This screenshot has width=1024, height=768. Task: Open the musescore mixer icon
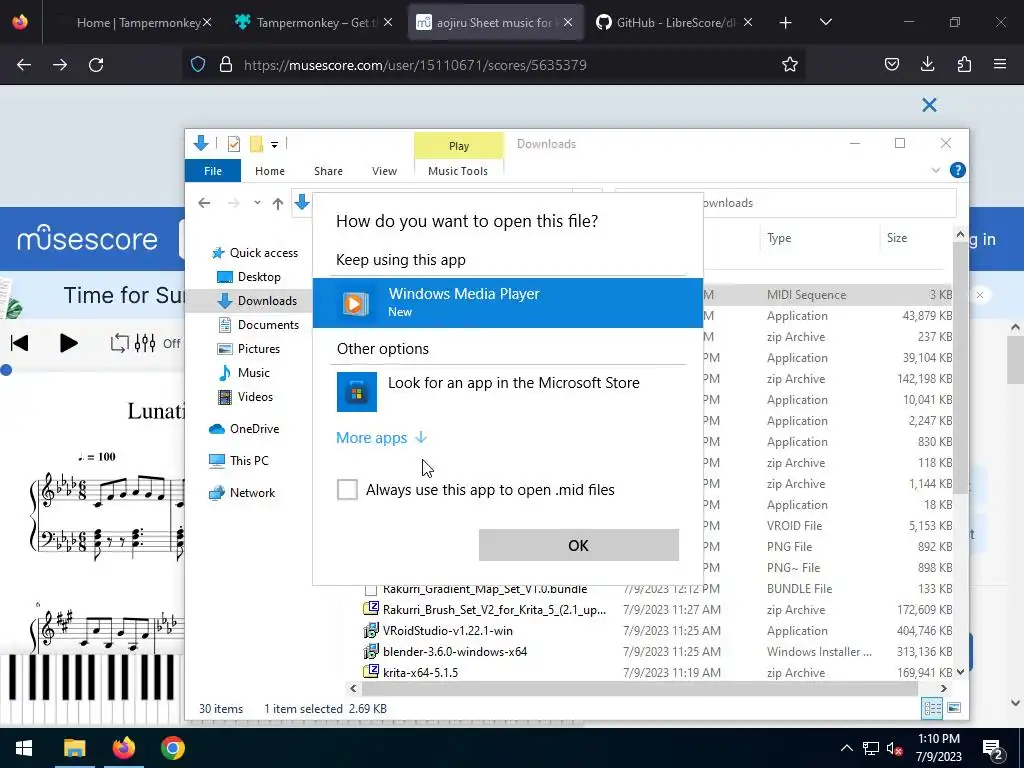(x=145, y=343)
